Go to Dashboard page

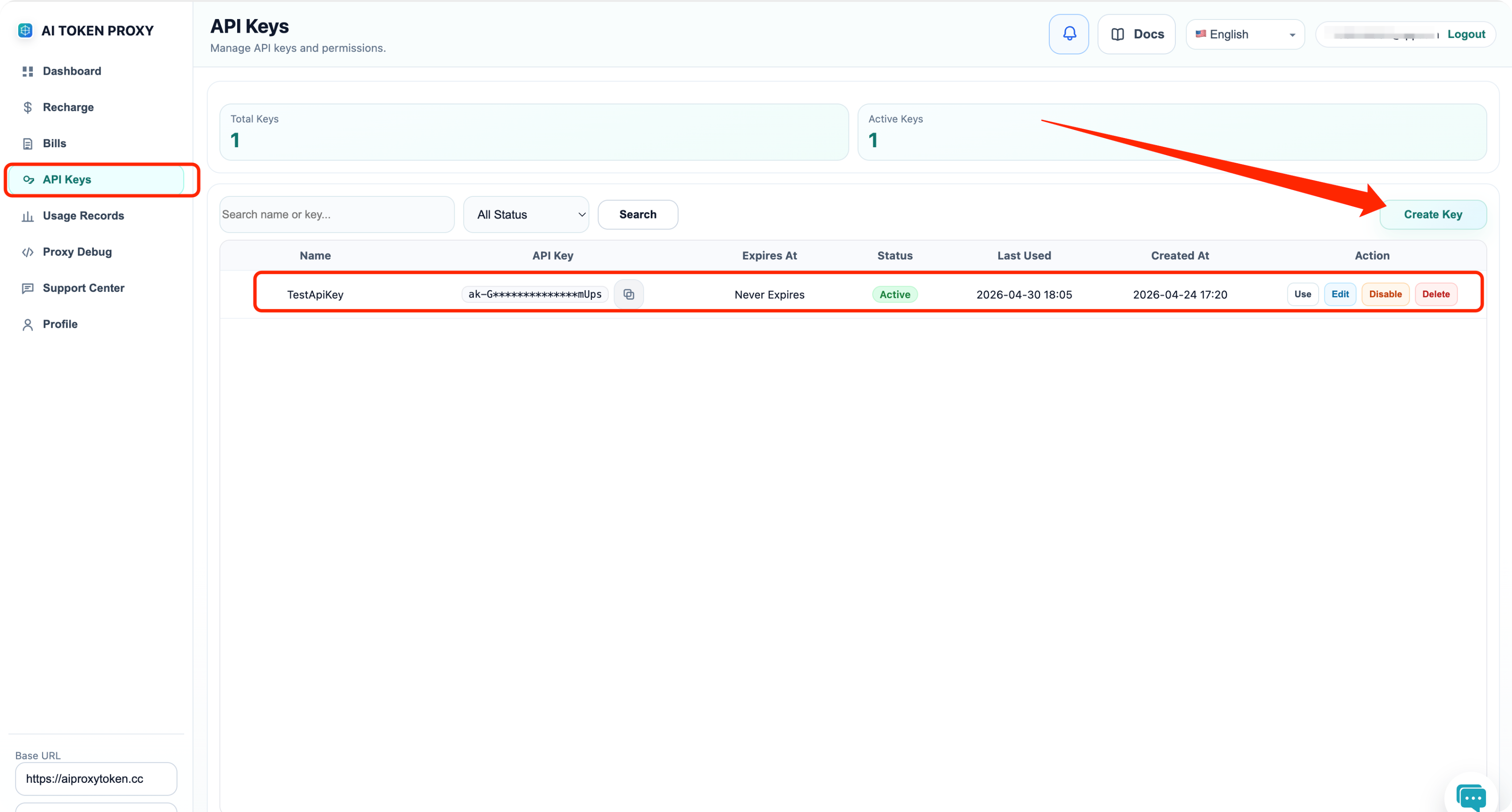pos(96,71)
